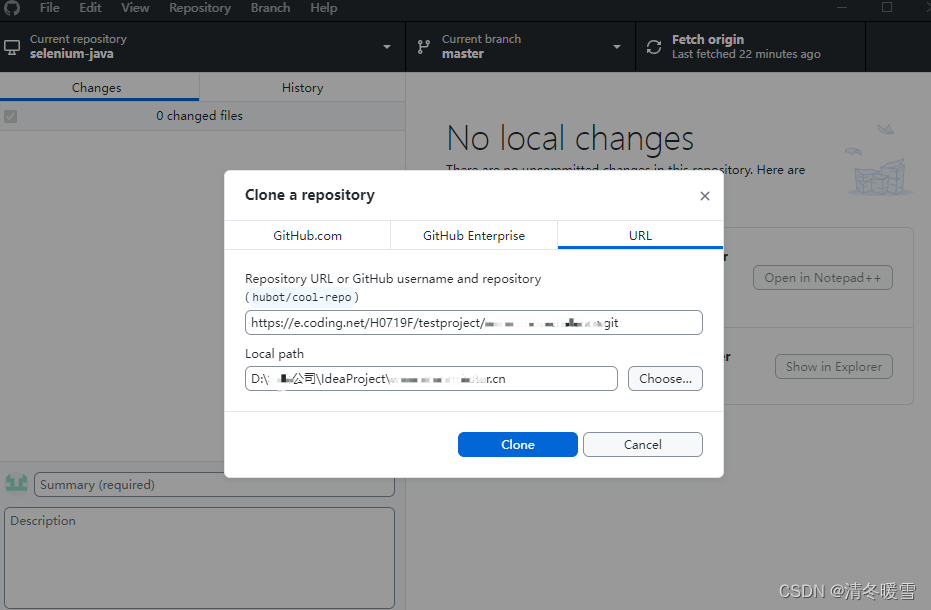Click the 'hubot/cool-repo' example text
This screenshot has width=931, height=610.
coord(302,297)
